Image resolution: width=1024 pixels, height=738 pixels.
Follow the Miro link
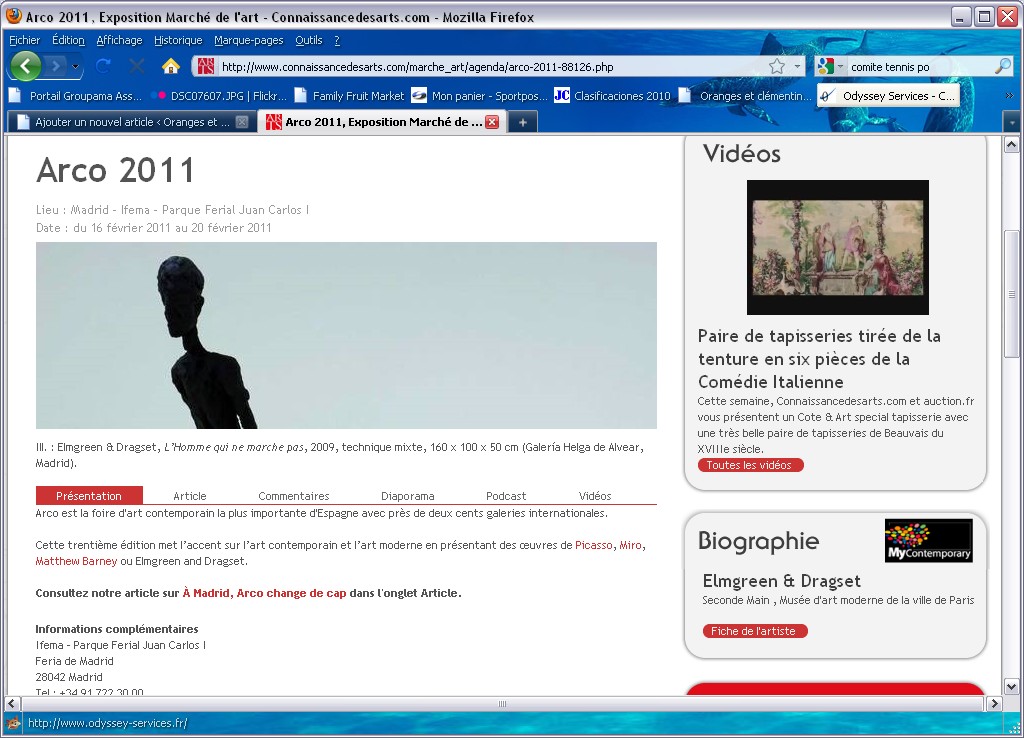[630, 545]
